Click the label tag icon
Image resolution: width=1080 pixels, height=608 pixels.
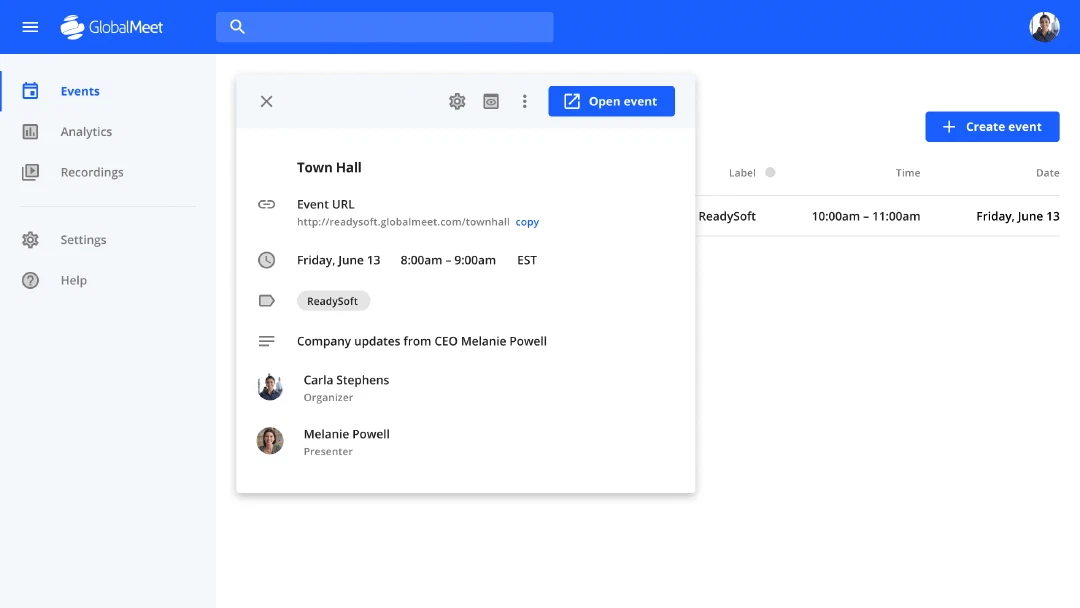[x=267, y=301]
